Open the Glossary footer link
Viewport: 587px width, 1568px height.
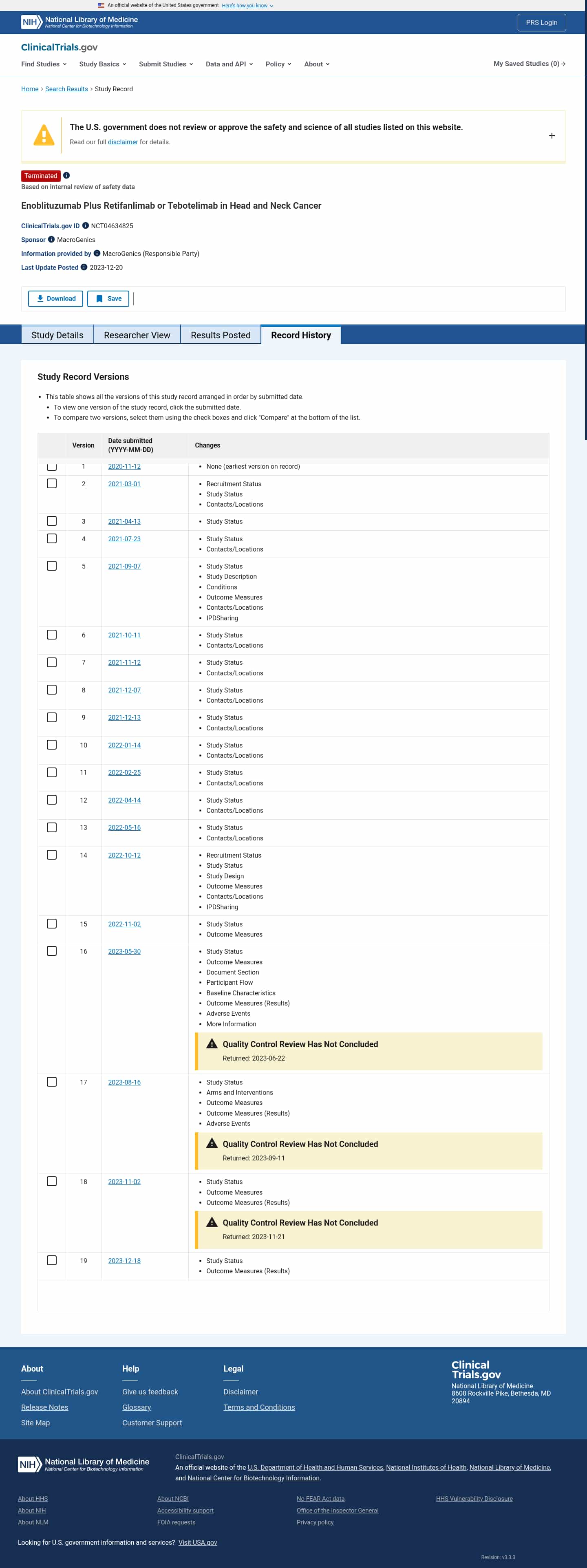pyautogui.click(x=137, y=1407)
